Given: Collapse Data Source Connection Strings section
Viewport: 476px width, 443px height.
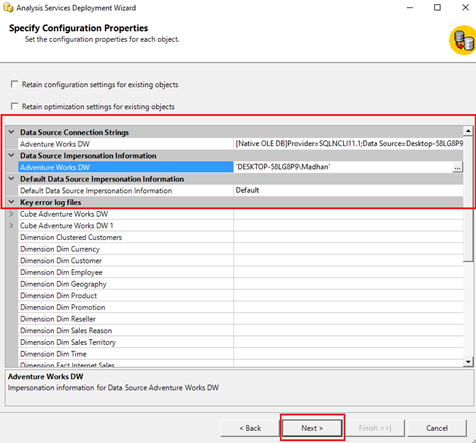Looking at the screenshot, I should 12,132.
